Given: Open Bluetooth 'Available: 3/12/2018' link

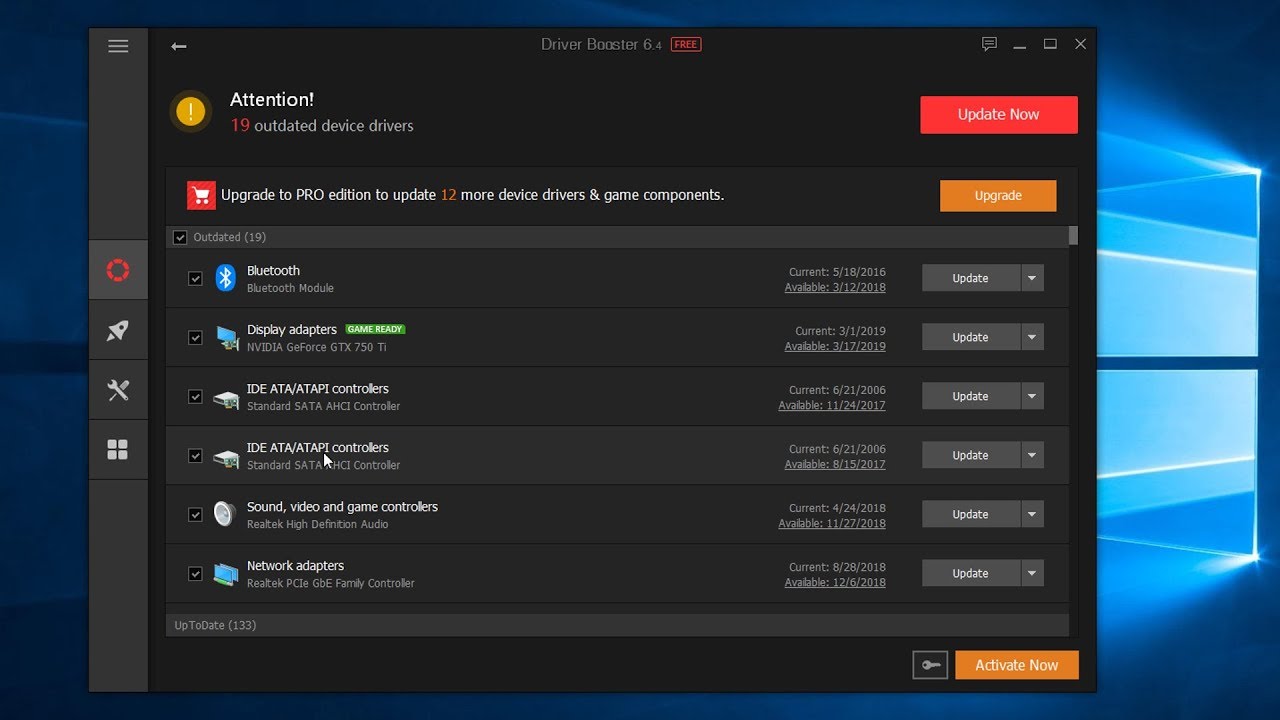Looking at the screenshot, I should (835, 288).
